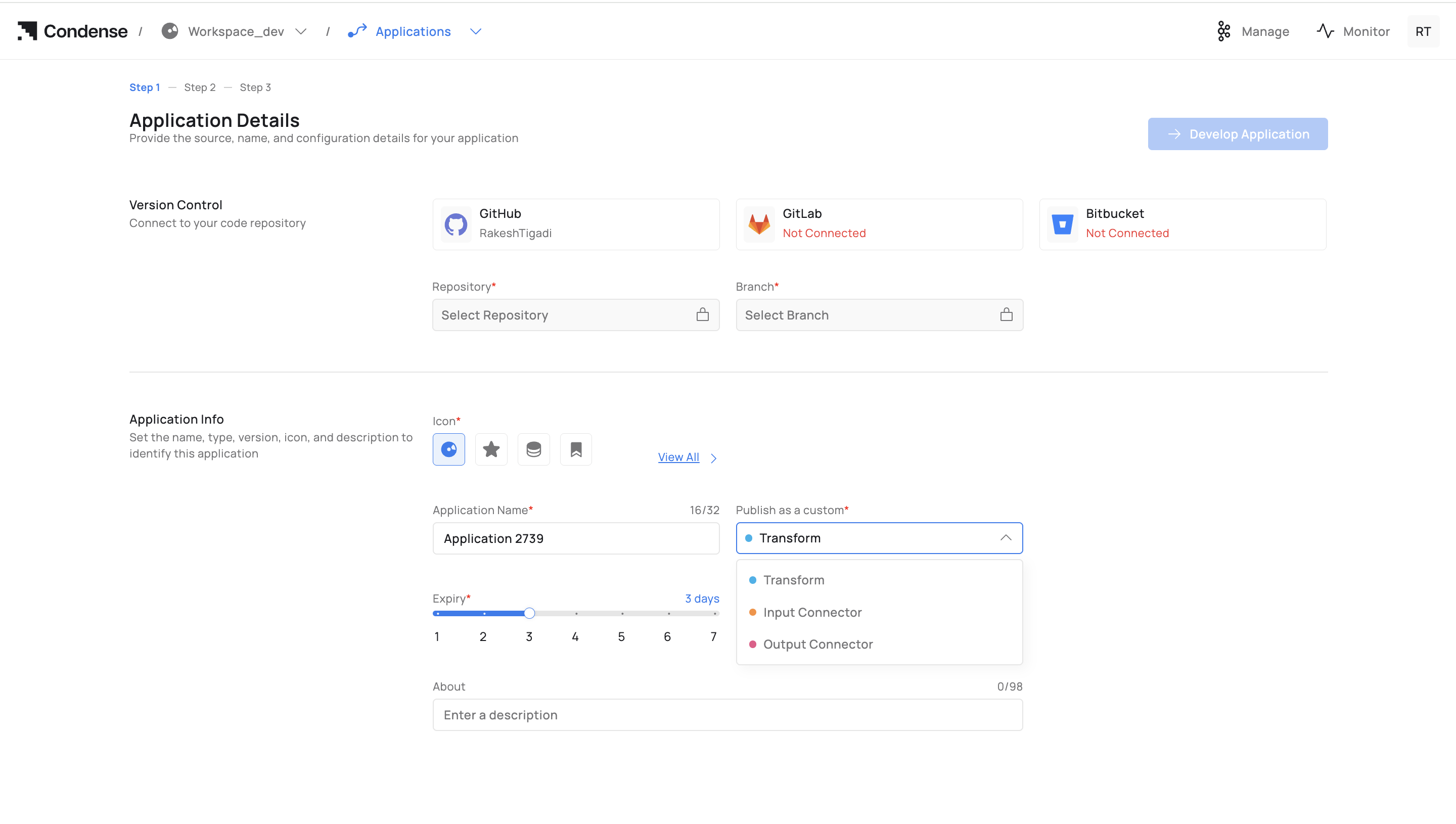Click the About description input field

tap(727, 715)
